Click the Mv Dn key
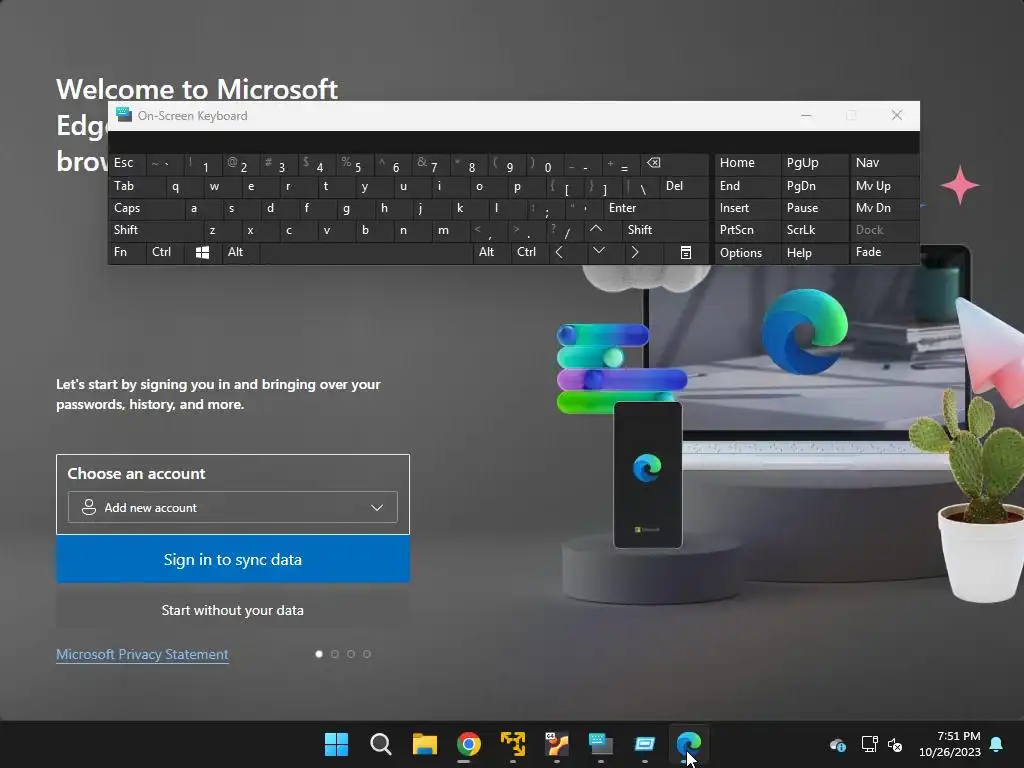1024x768 pixels. (884, 208)
